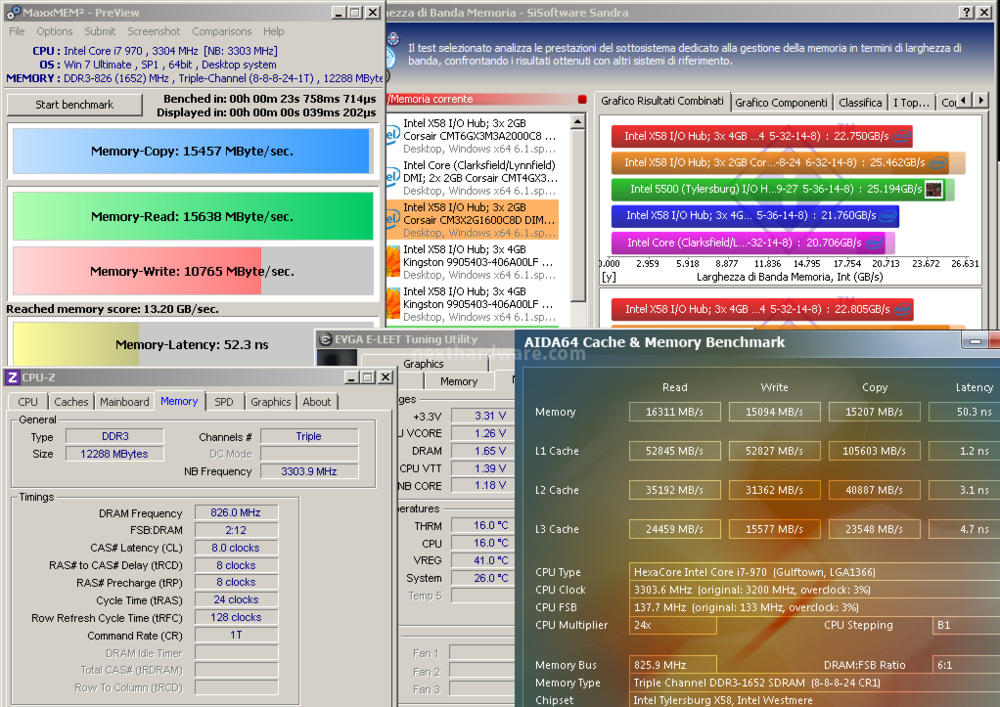Click the left tab-scroll arrow in Sandra
1000x707 pixels.
tap(964, 100)
